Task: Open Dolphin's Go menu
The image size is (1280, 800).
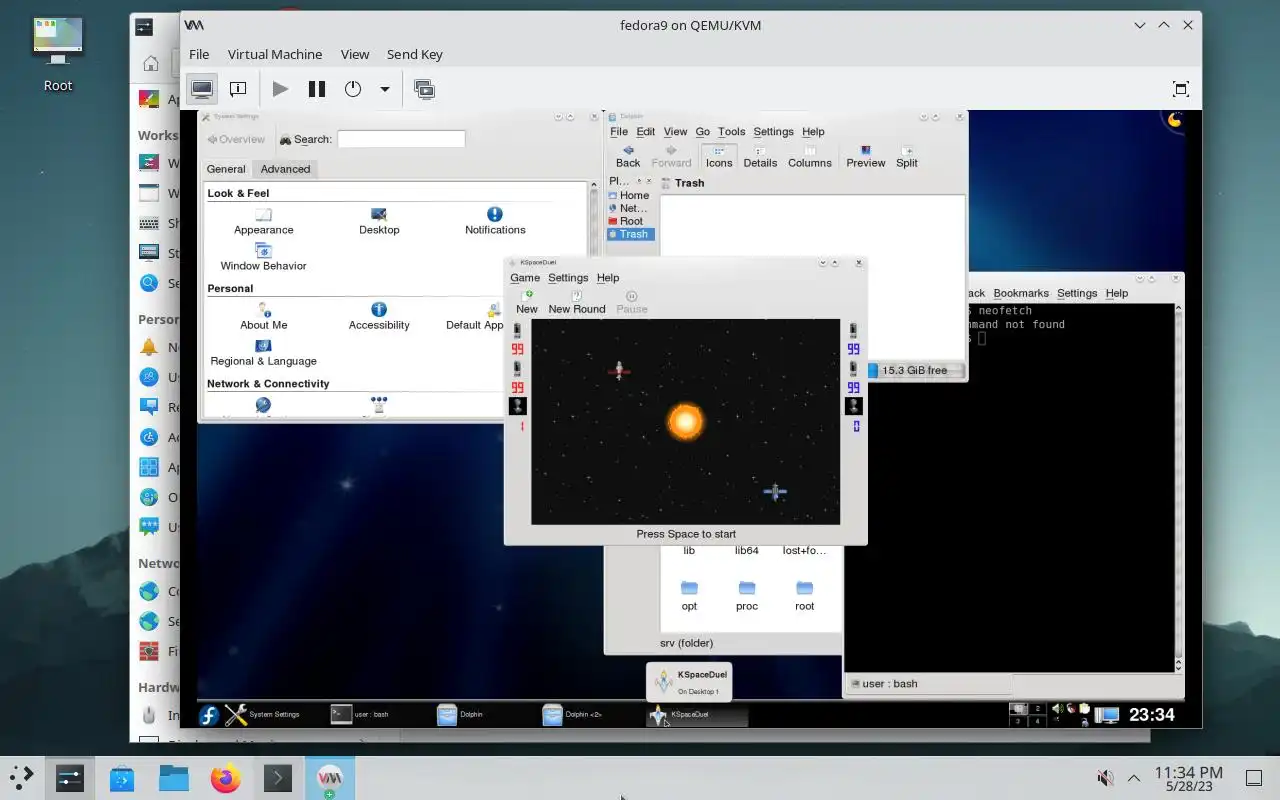Action: pyautogui.click(x=703, y=131)
